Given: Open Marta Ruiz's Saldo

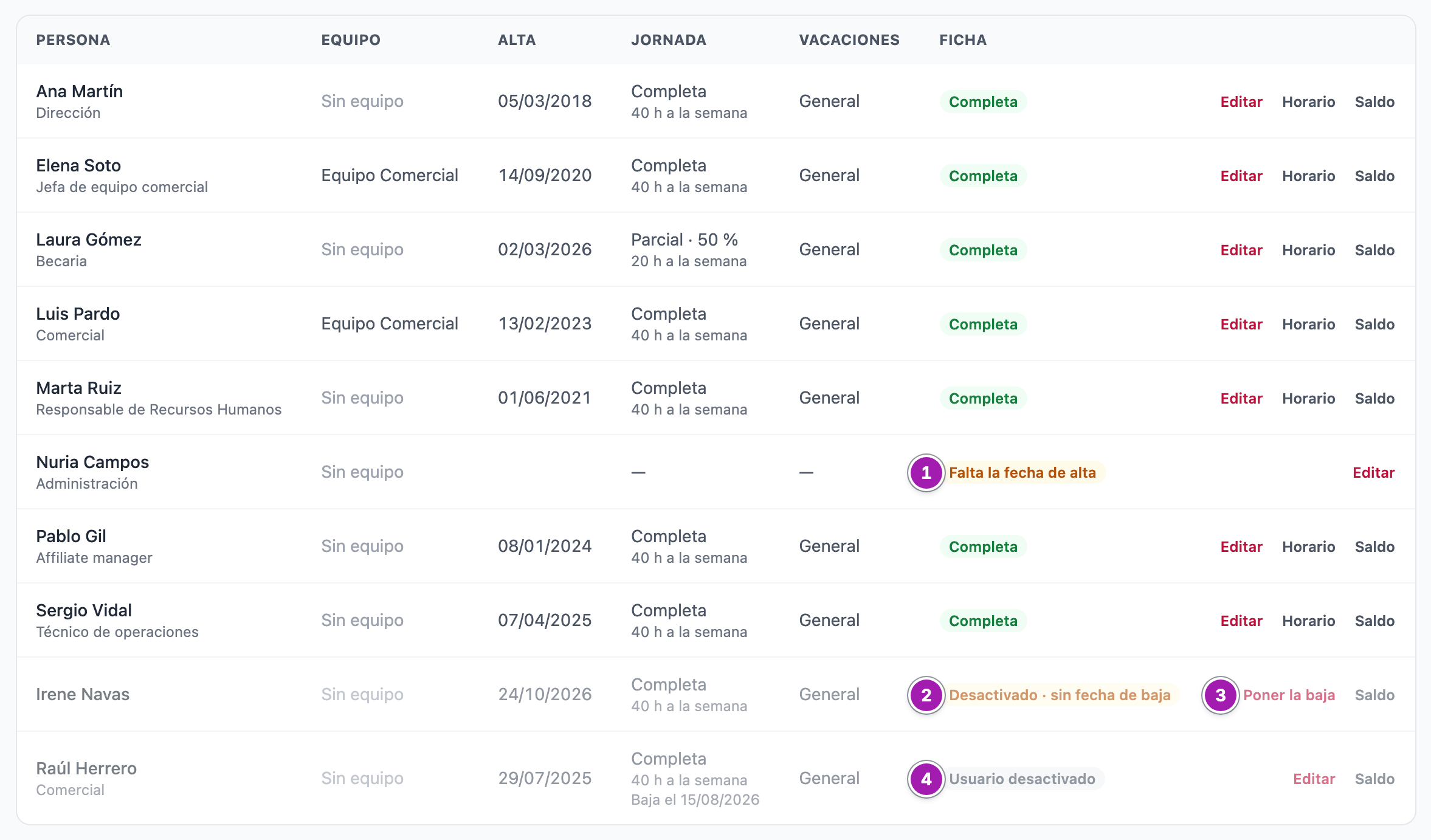Looking at the screenshot, I should (x=1374, y=398).
